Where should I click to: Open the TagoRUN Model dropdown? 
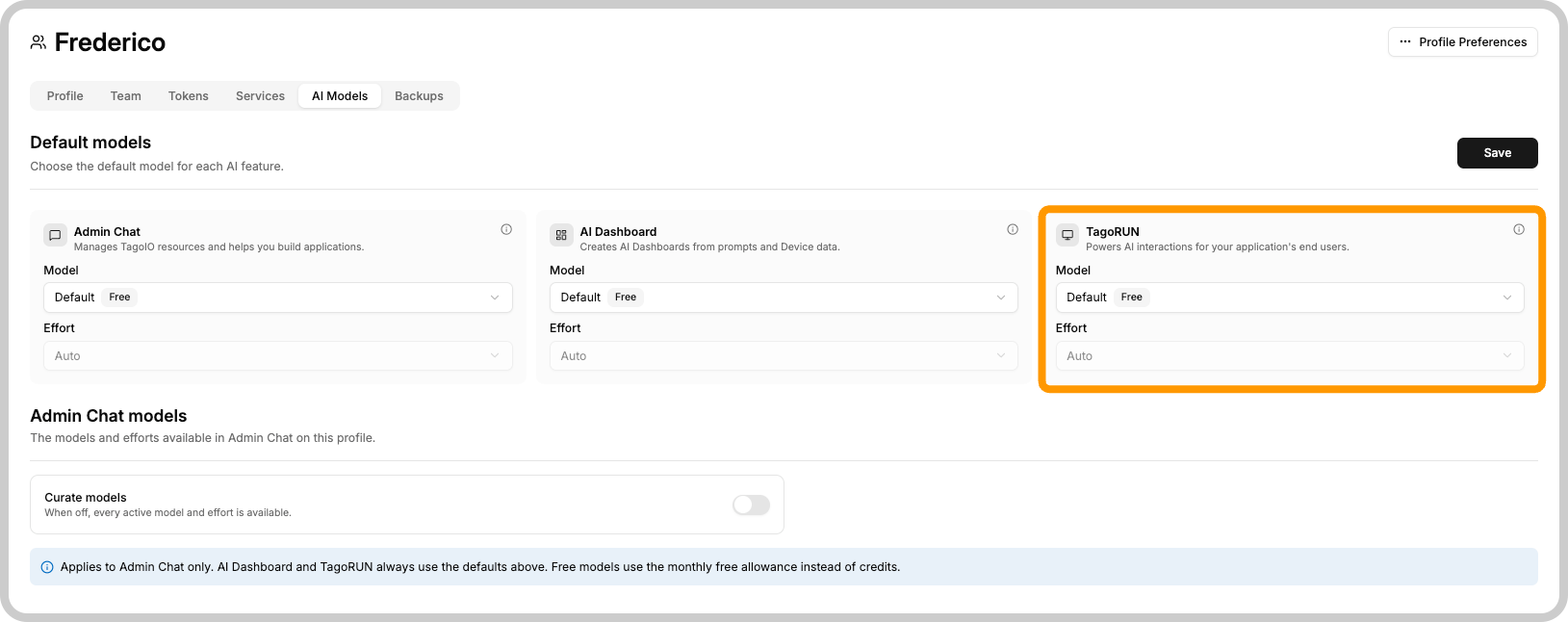(1290, 298)
